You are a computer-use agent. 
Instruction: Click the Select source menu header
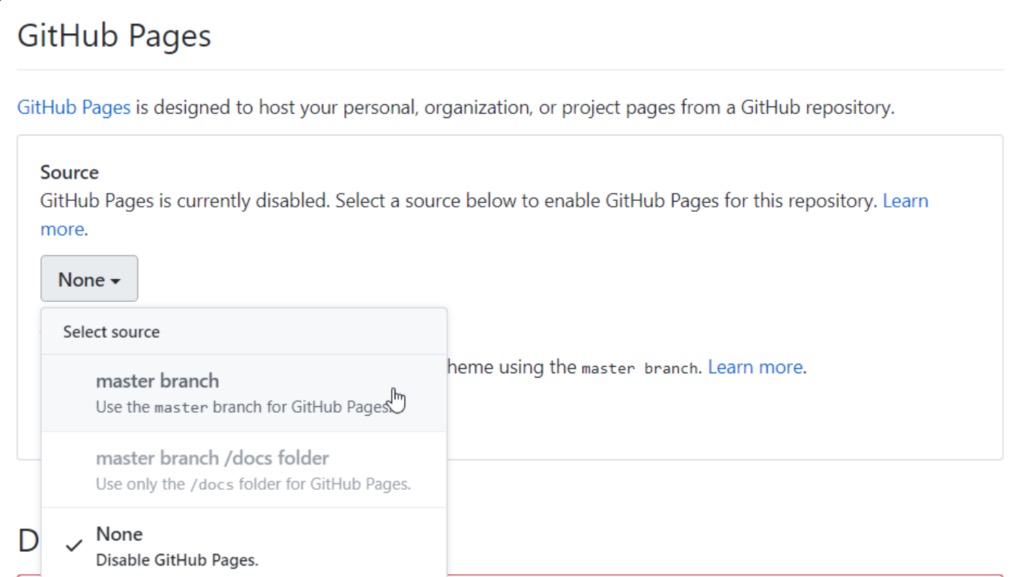pyautogui.click(x=244, y=332)
